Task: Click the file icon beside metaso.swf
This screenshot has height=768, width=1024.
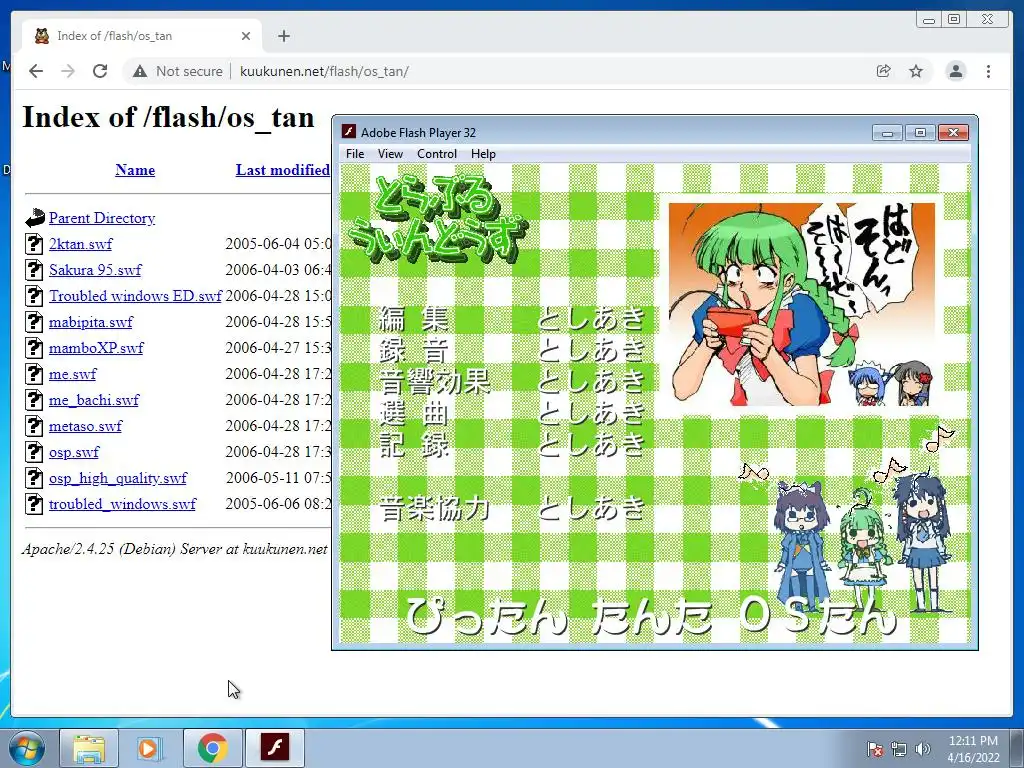Action: pyautogui.click(x=35, y=426)
